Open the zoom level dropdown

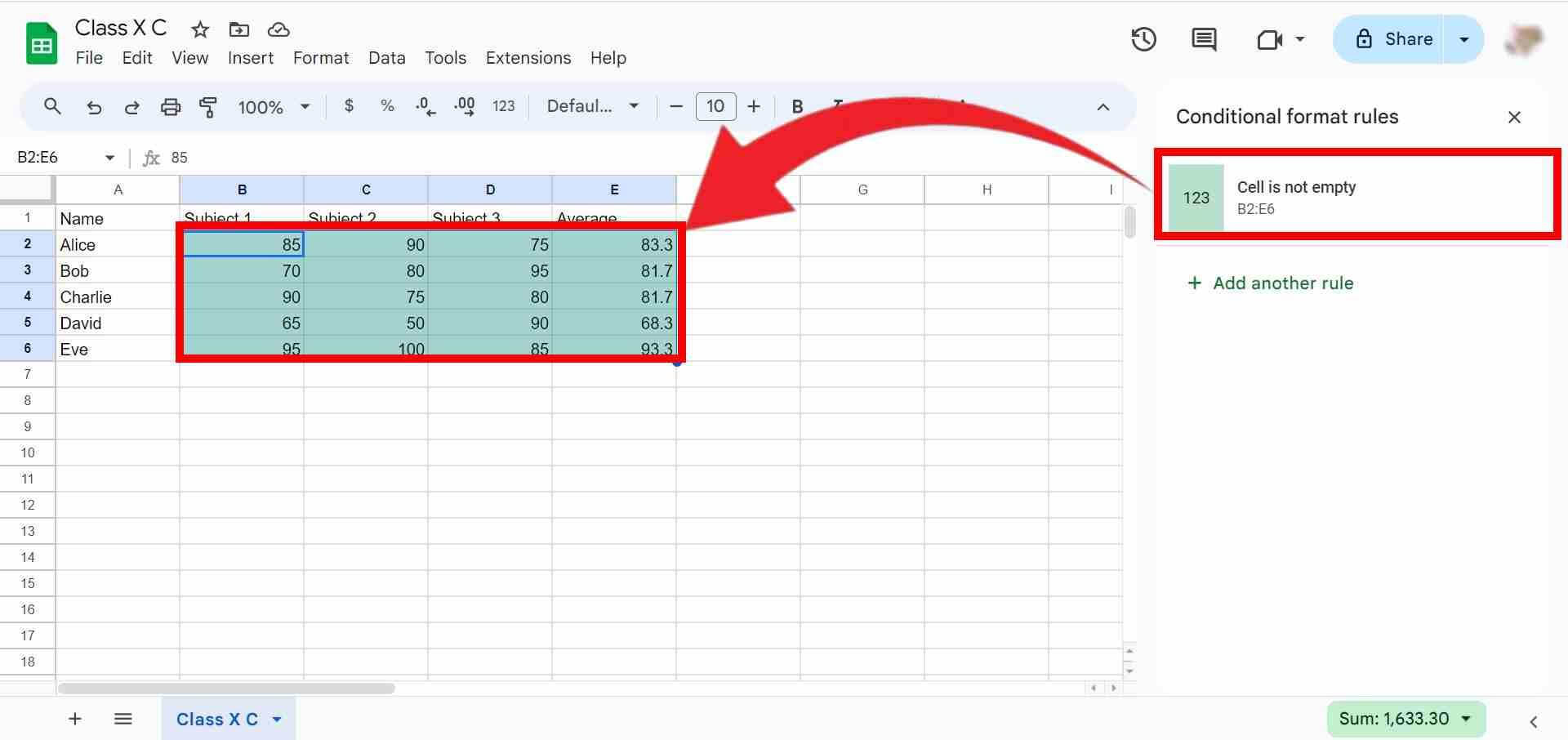coord(273,106)
